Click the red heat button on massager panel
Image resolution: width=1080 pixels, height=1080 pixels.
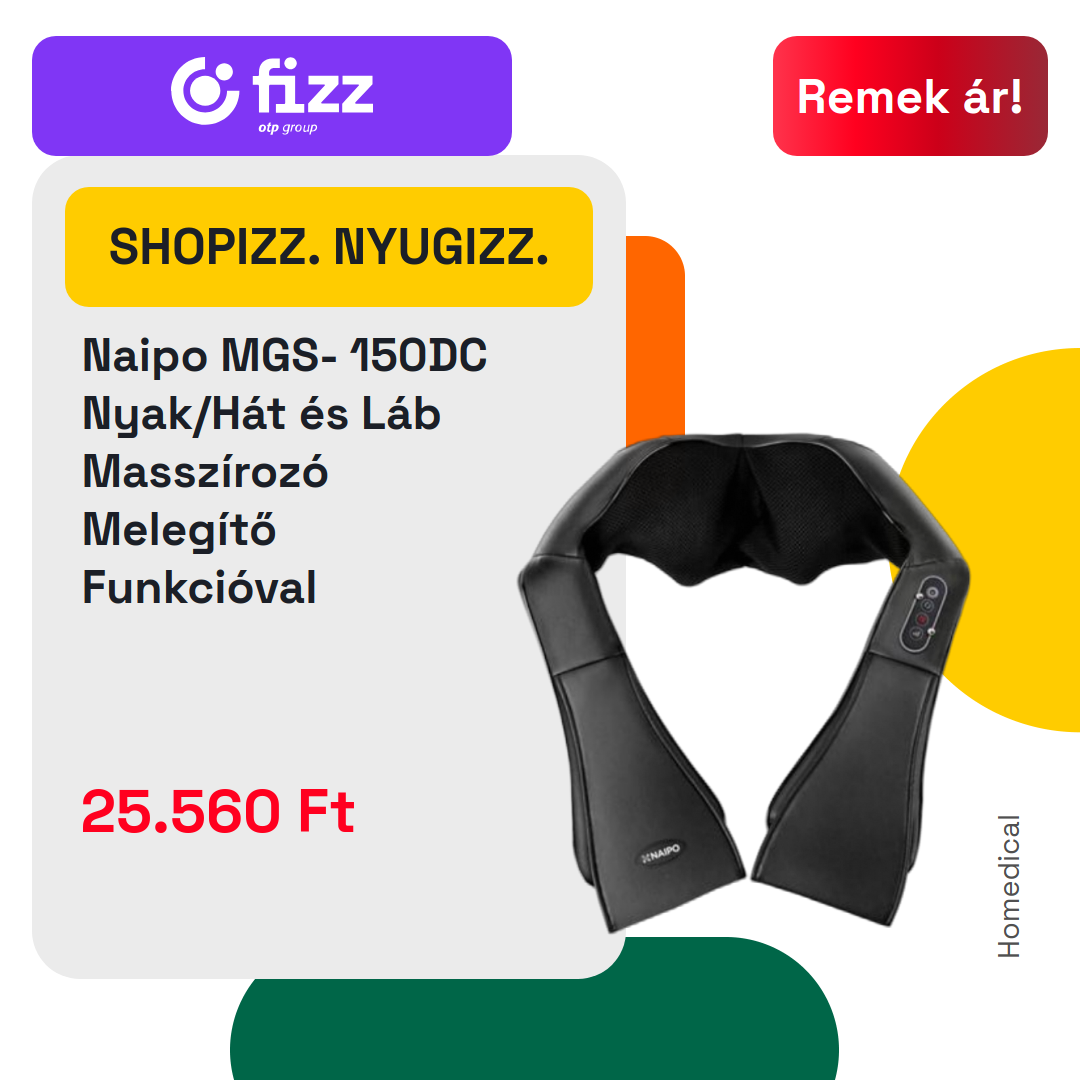pyautogui.click(x=922, y=619)
